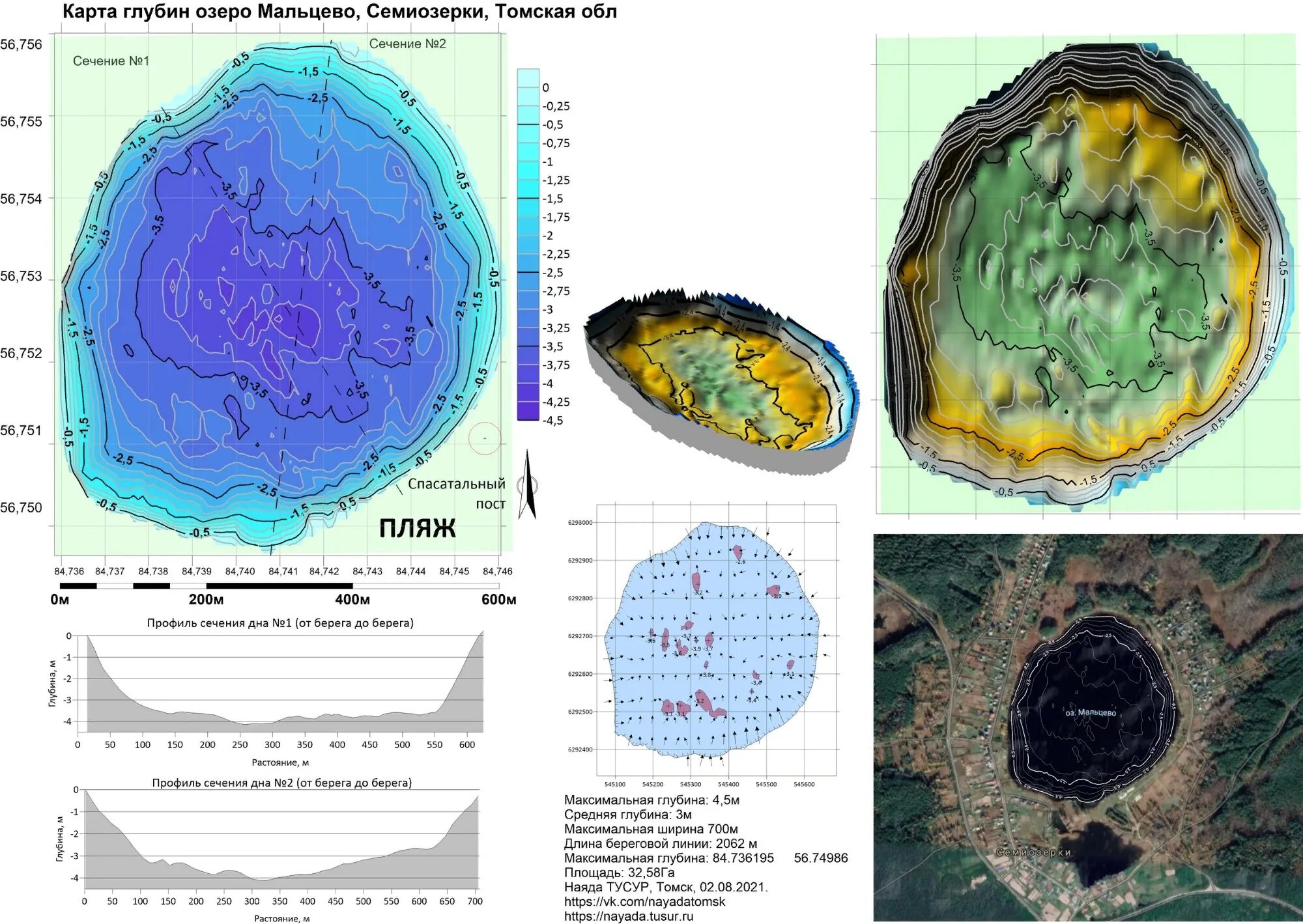Image resolution: width=1303 pixels, height=924 pixels.
Task: Click the latitude label 56,750
Action: [21, 507]
